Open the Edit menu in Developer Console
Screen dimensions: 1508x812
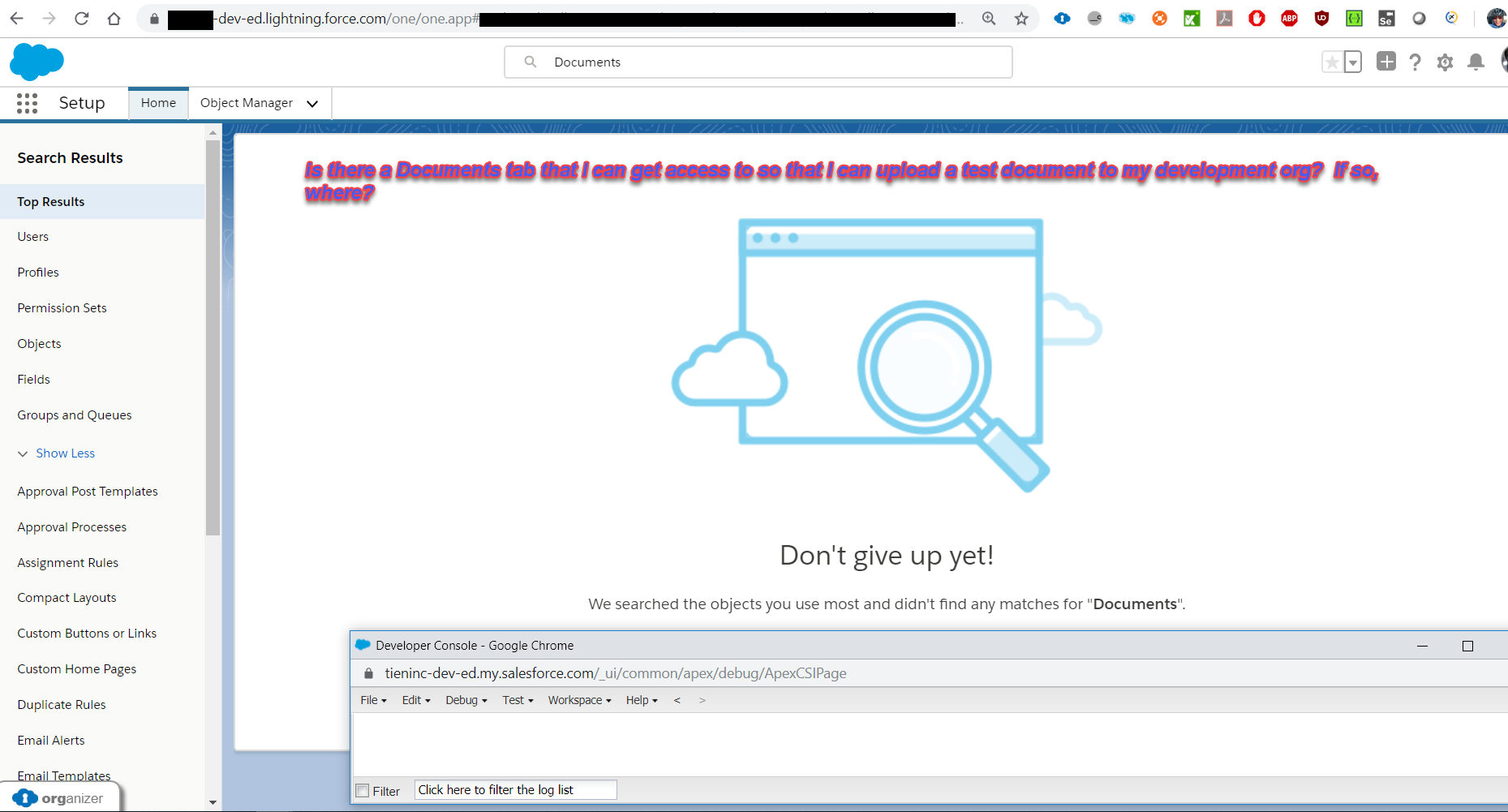click(x=416, y=700)
